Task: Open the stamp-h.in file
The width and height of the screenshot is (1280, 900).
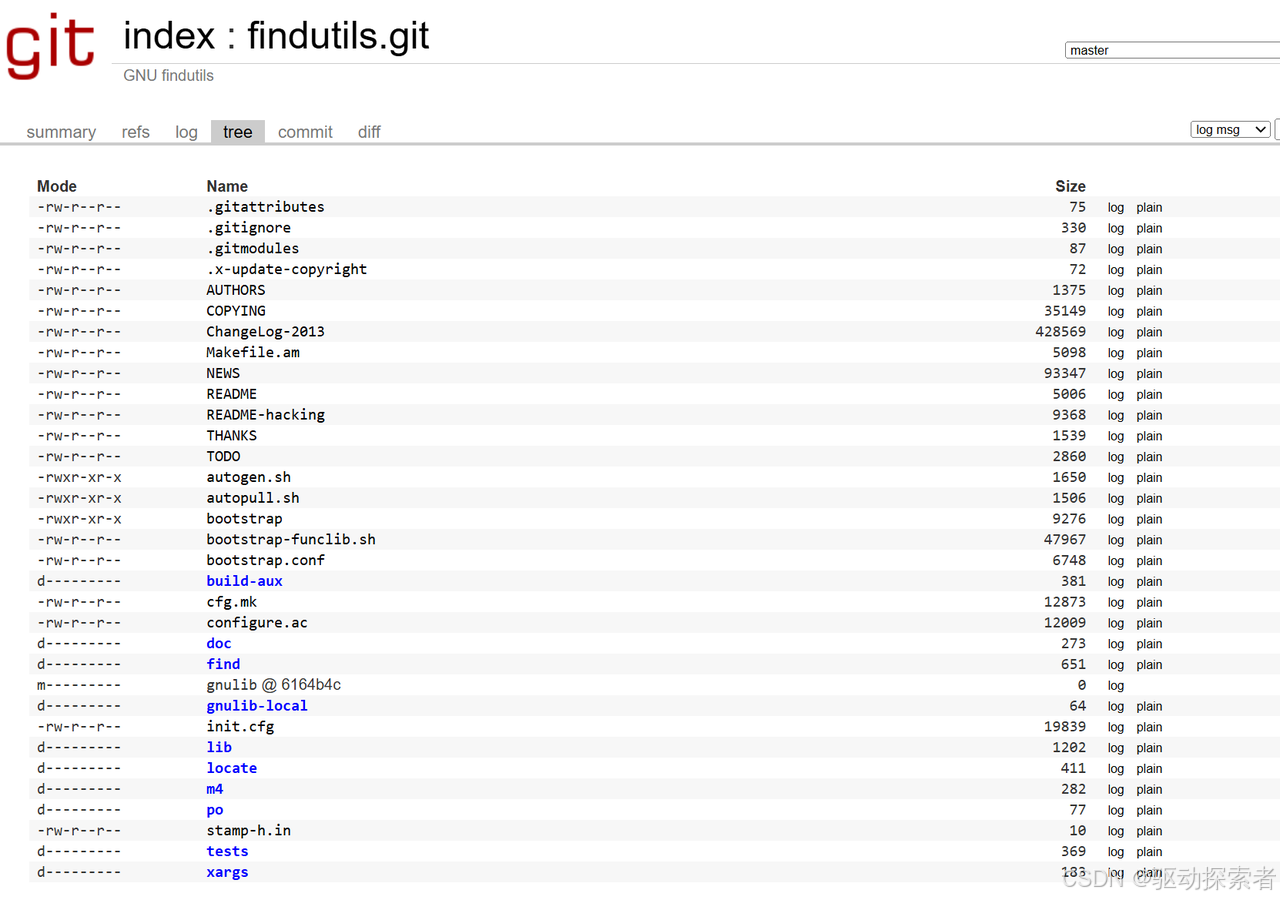Action: (x=249, y=830)
